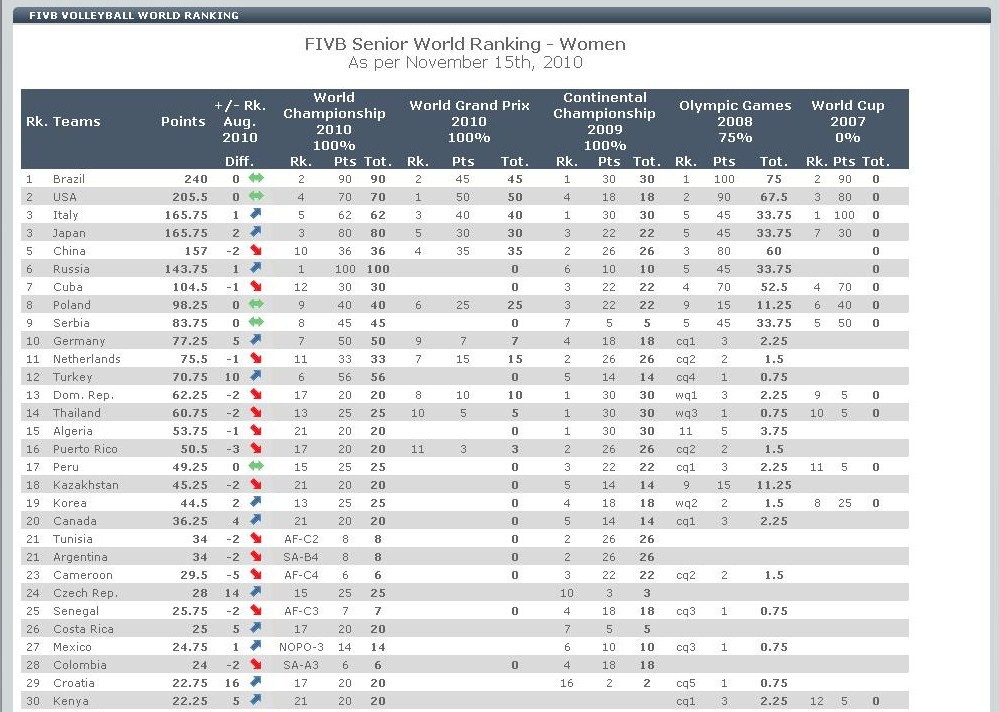Click the team name Russia
The height and width of the screenshot is (712, 999).
point(71,269)
